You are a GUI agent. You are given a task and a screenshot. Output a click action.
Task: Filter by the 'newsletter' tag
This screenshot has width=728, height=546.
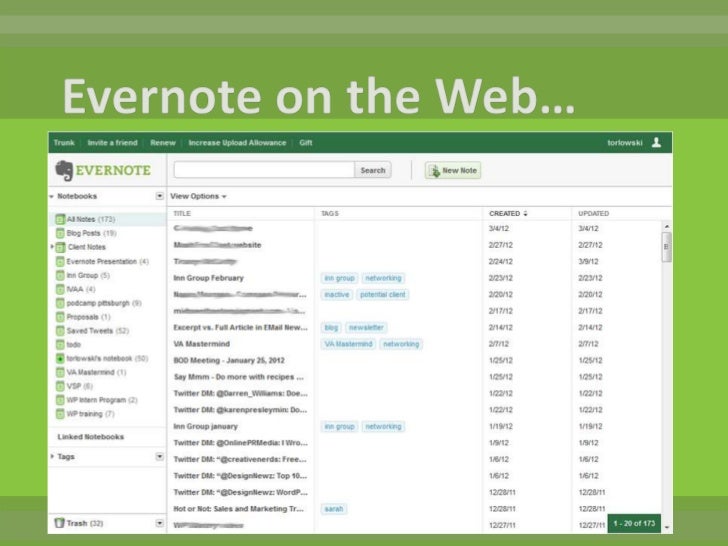pyautogui.click(x=366, y=327)
